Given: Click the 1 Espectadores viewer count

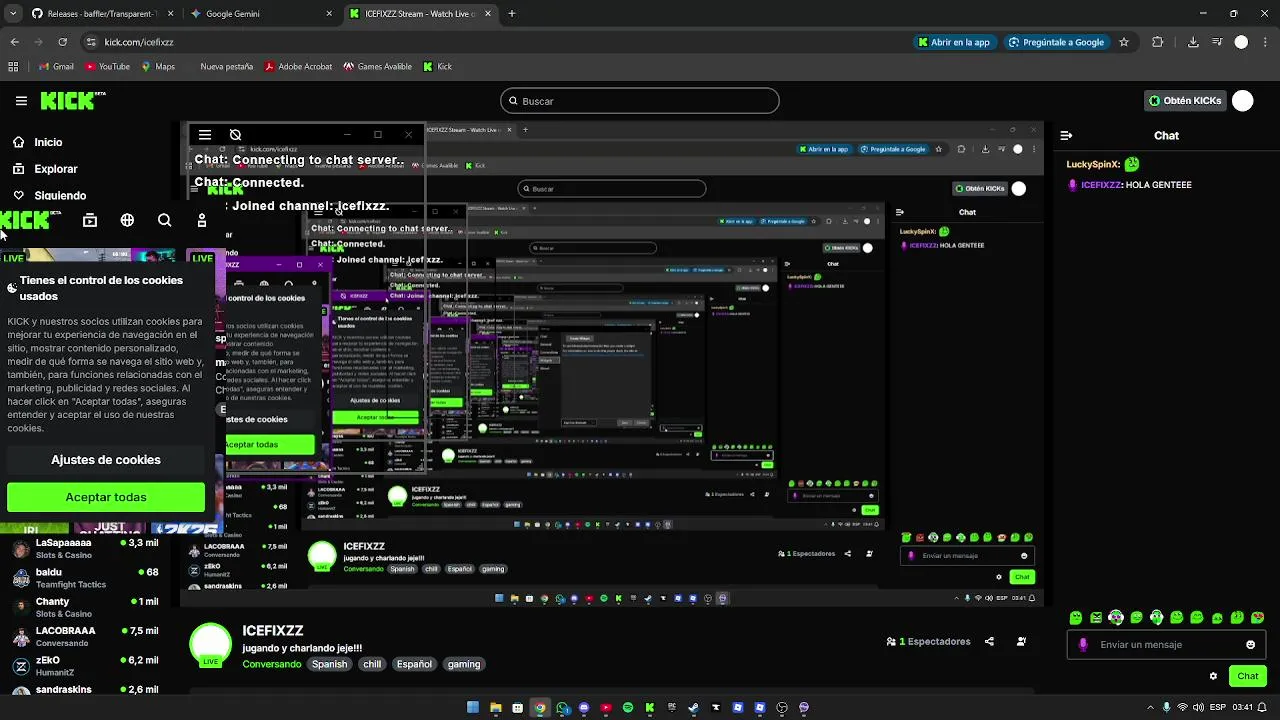Looking at the screenshot, I should (x=929, y=642).
